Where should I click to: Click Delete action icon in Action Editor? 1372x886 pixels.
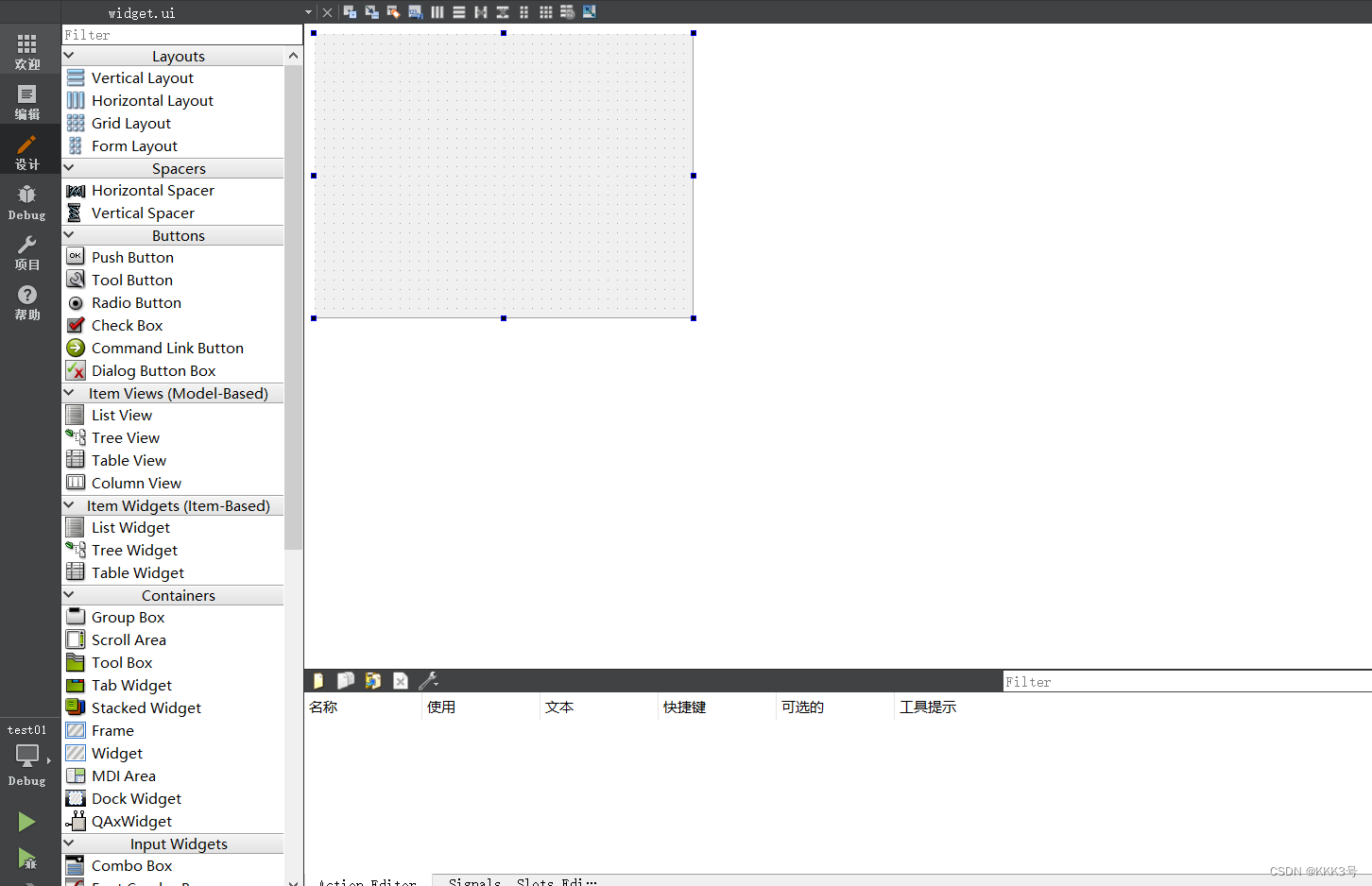tap(401, 681)
